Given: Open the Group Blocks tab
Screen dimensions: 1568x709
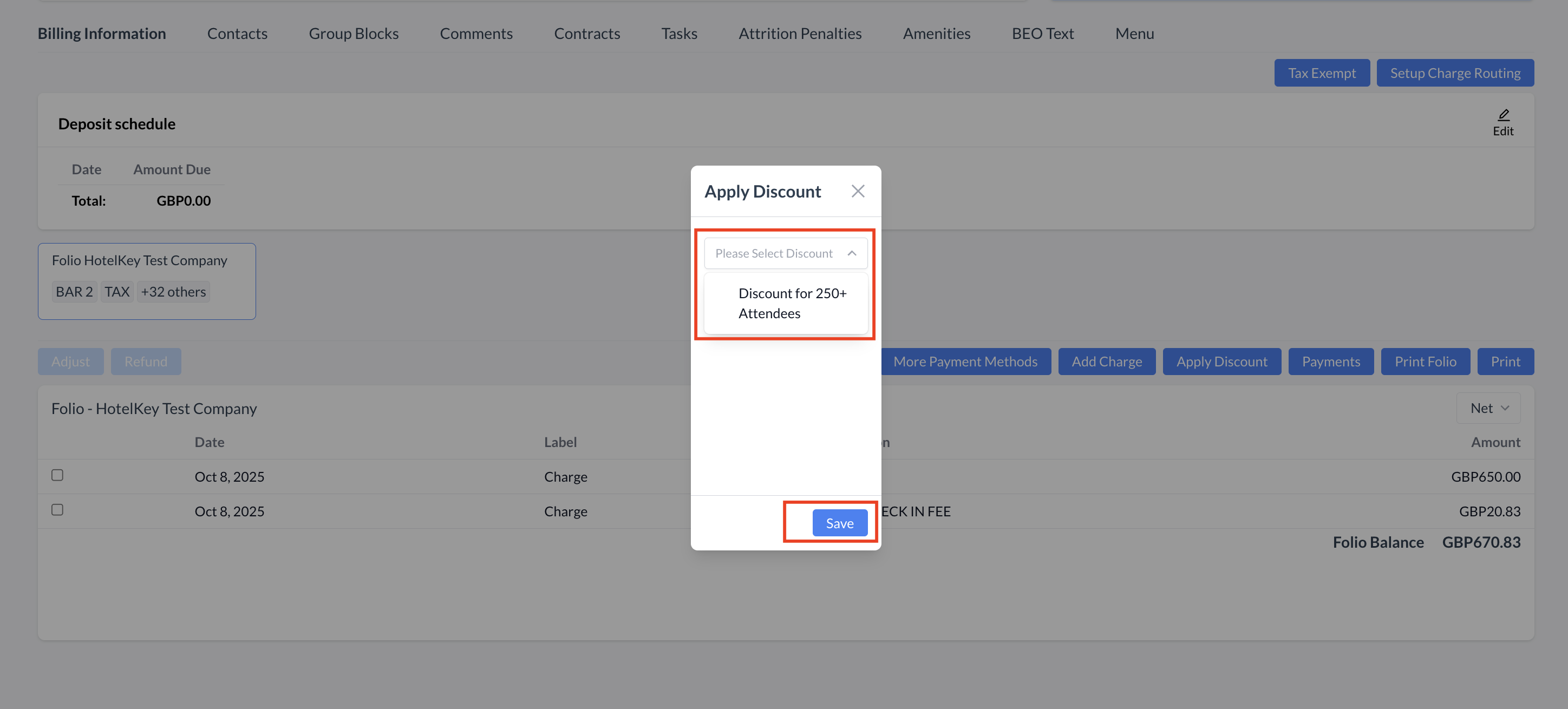Looking at the screenshot, I should [x=353, y=34].
